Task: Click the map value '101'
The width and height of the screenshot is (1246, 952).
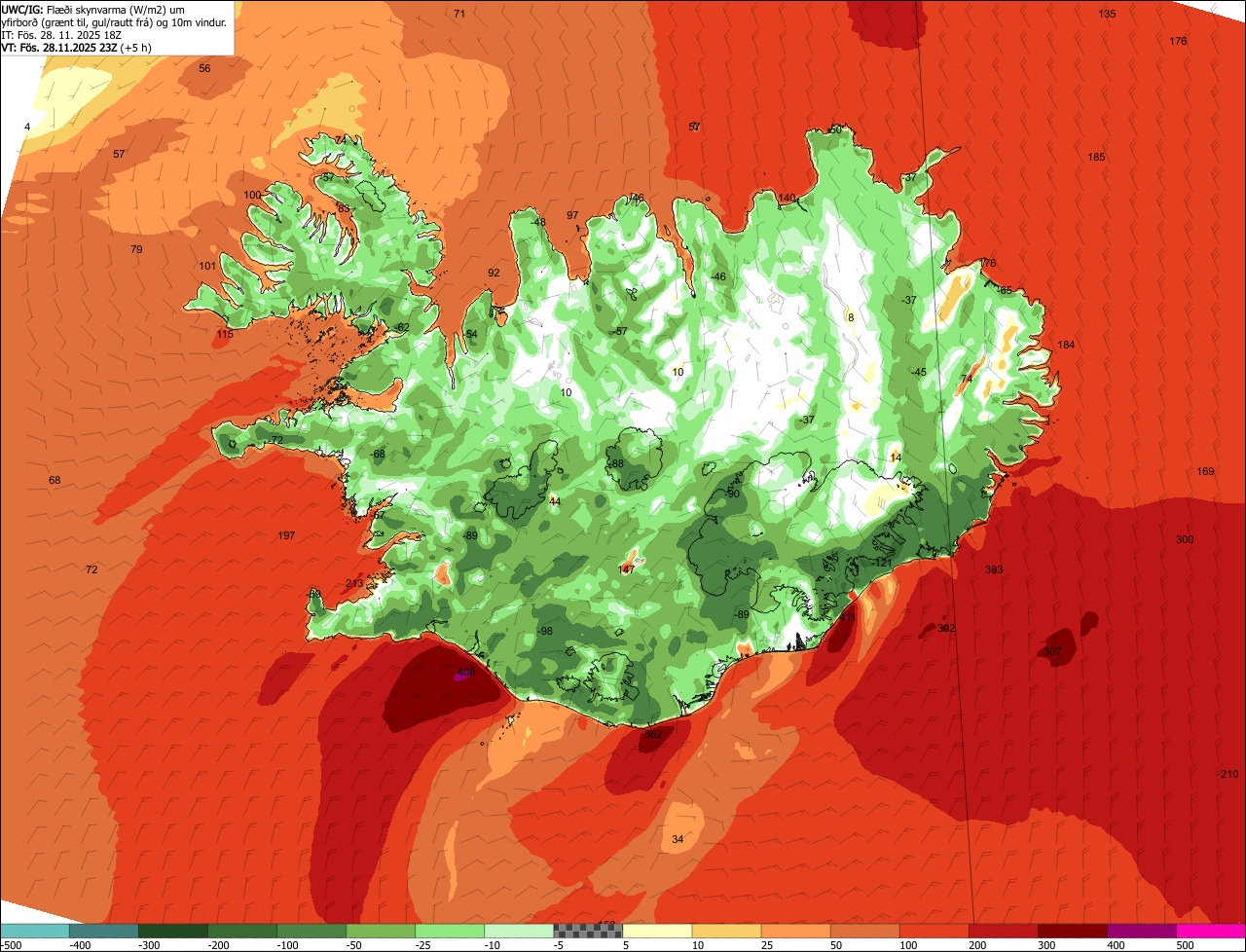Action: 207,266
